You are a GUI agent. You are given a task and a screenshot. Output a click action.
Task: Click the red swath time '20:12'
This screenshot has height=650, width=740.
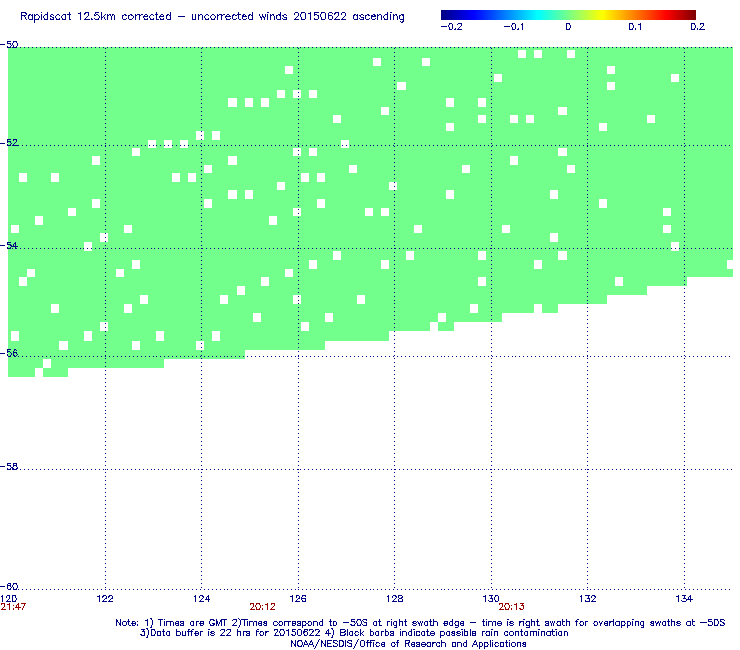coord(262,607)
